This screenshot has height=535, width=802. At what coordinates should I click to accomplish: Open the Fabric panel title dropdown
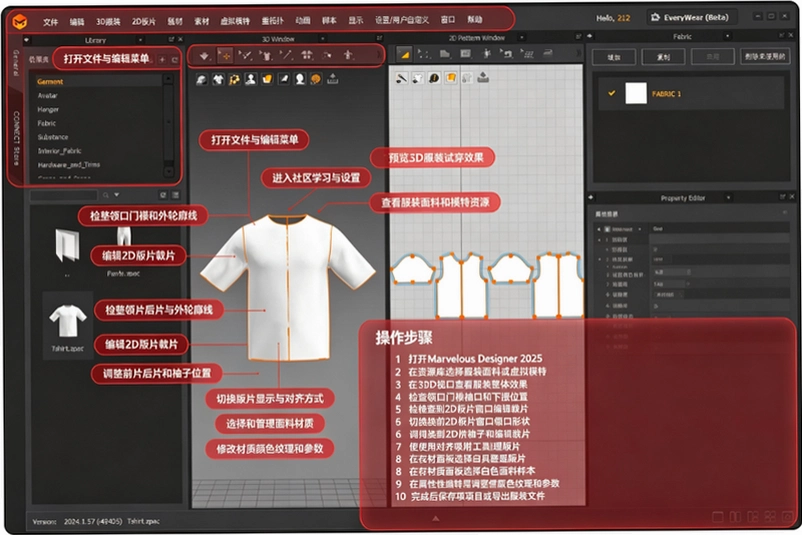(x=727, y=36)
